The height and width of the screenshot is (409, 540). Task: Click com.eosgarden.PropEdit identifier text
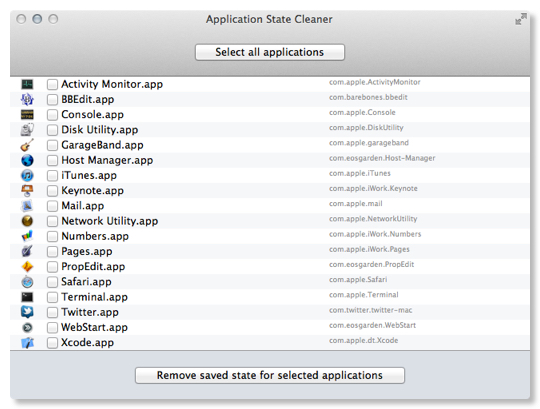[x=371, y=264]
